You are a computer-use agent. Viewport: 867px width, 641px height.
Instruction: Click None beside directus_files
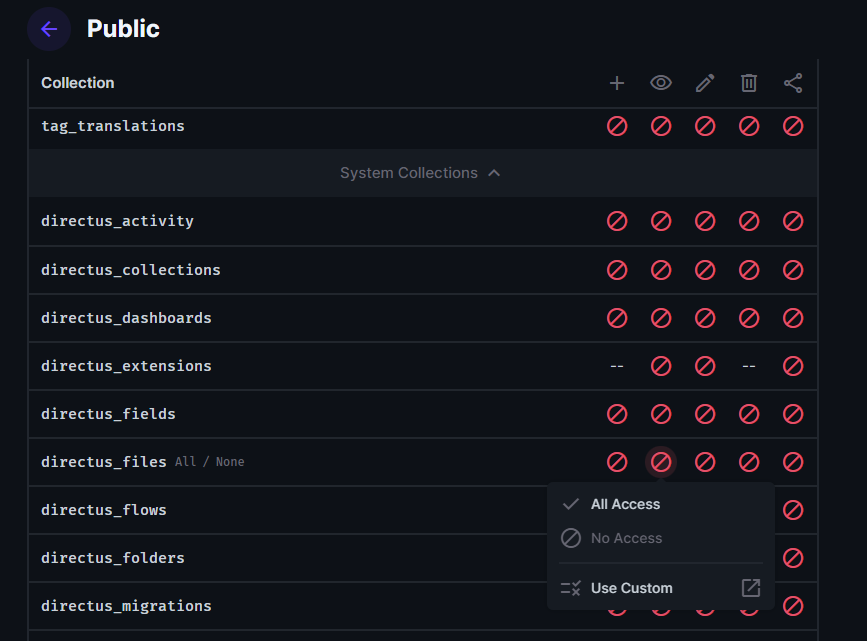coord(229,462)
